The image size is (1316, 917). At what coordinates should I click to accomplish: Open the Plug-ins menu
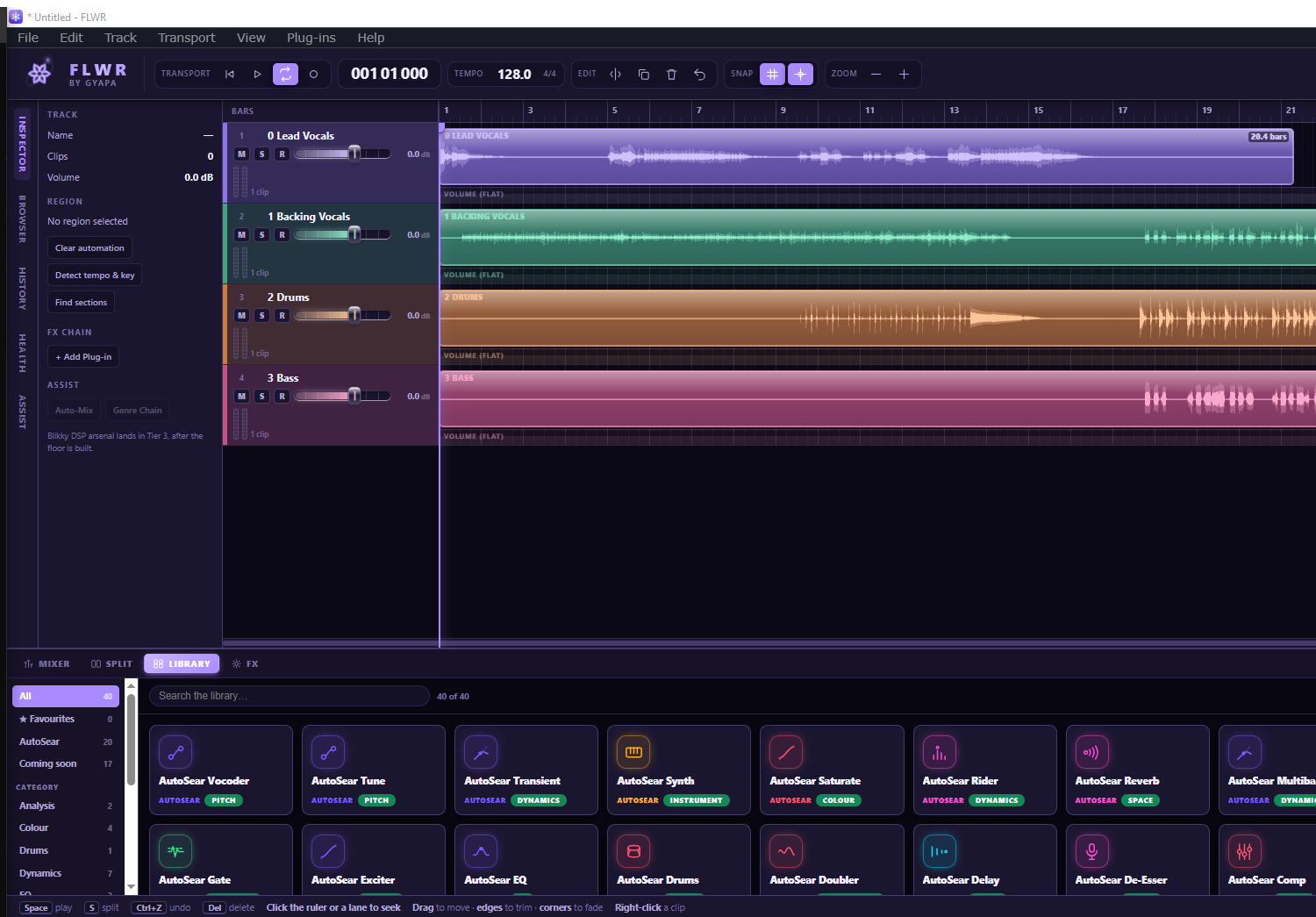[311, 38]
